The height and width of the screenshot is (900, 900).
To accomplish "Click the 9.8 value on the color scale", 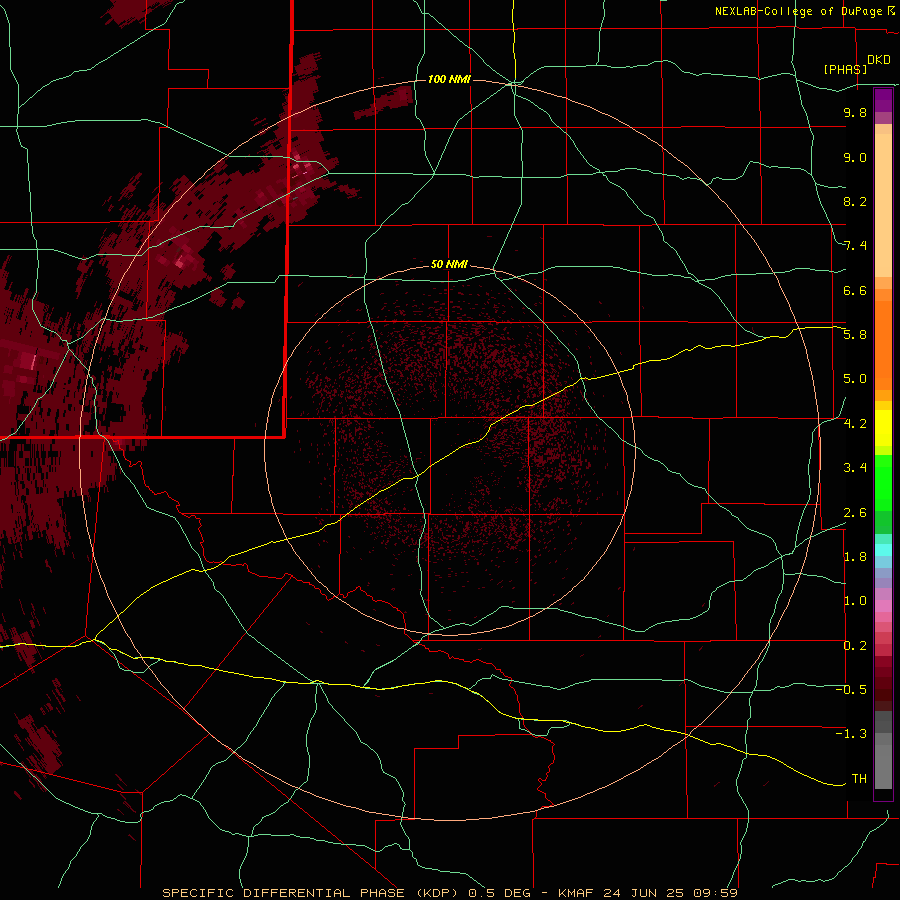I will tap(855, 112).
